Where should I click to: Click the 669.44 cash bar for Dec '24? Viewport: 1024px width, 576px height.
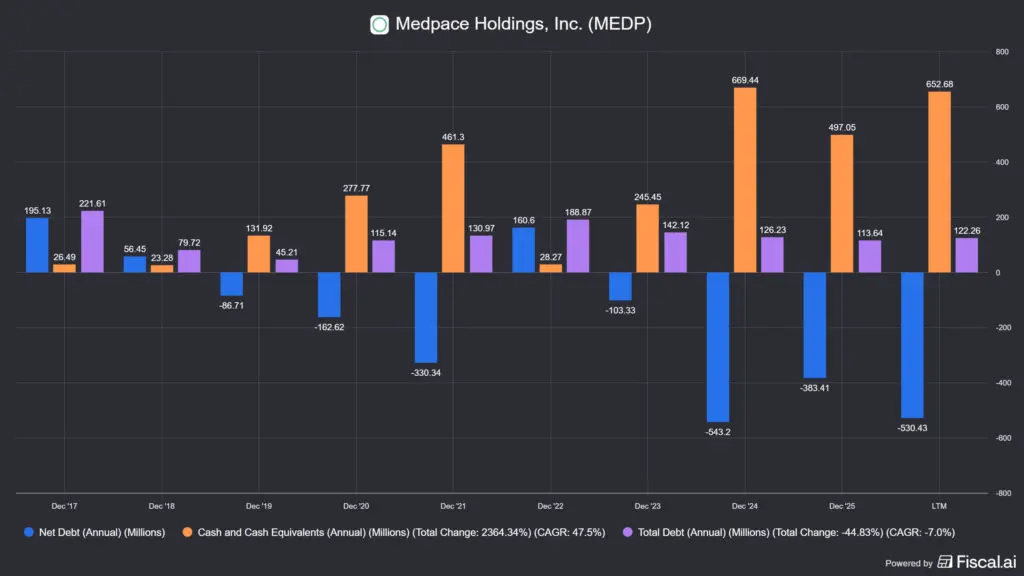(x=745, y=180)
